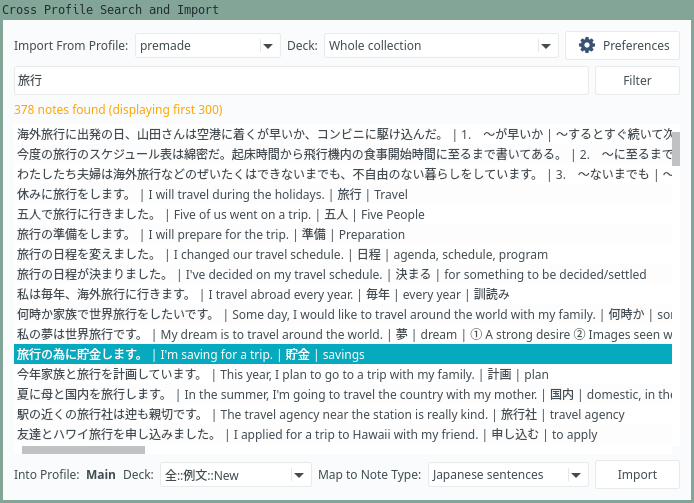Screen dimensions: 694x503
Task: Click the Preferences gear icon
Action: click(x=587, y=45)
